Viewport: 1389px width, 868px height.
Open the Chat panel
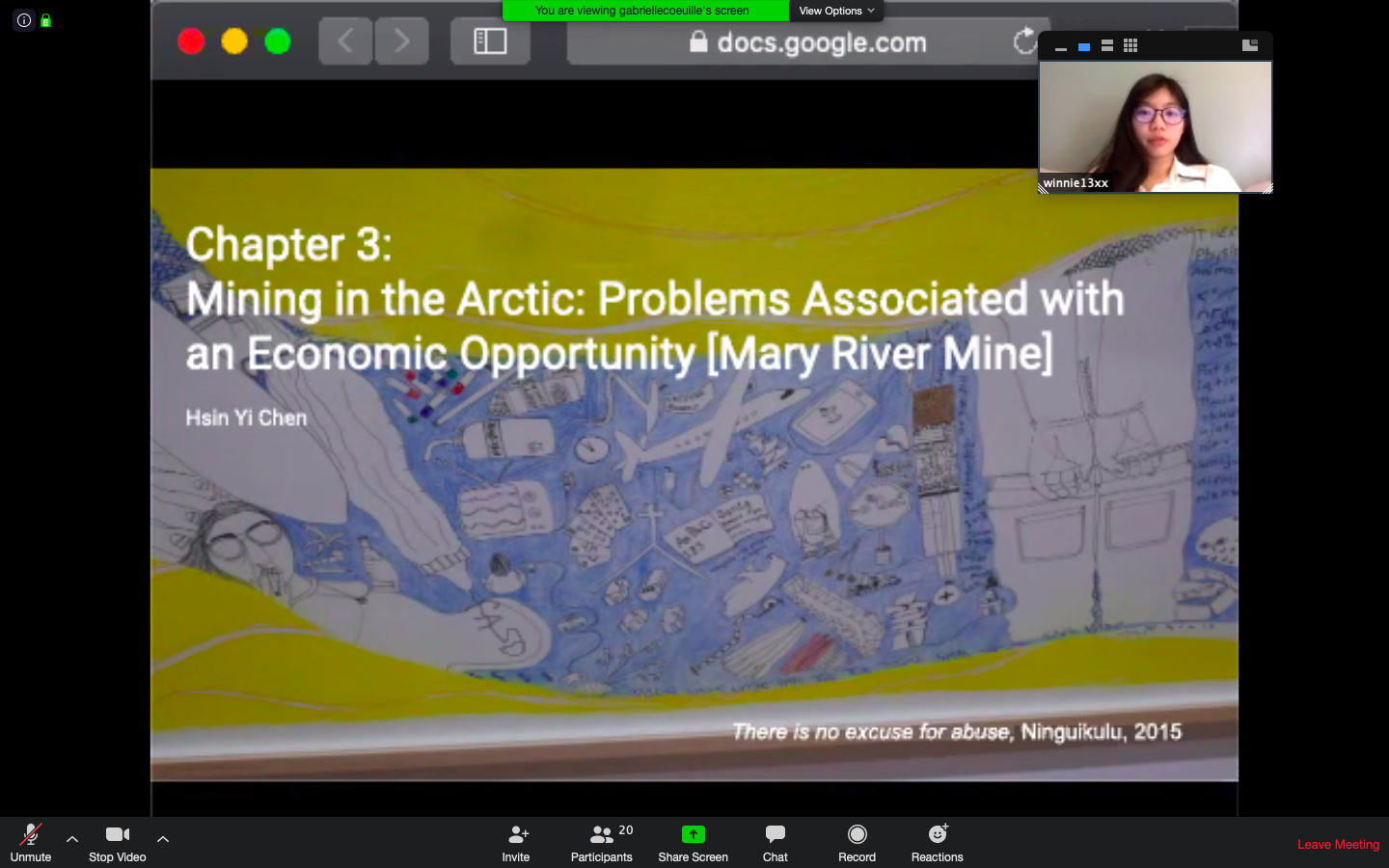[776, 843]
